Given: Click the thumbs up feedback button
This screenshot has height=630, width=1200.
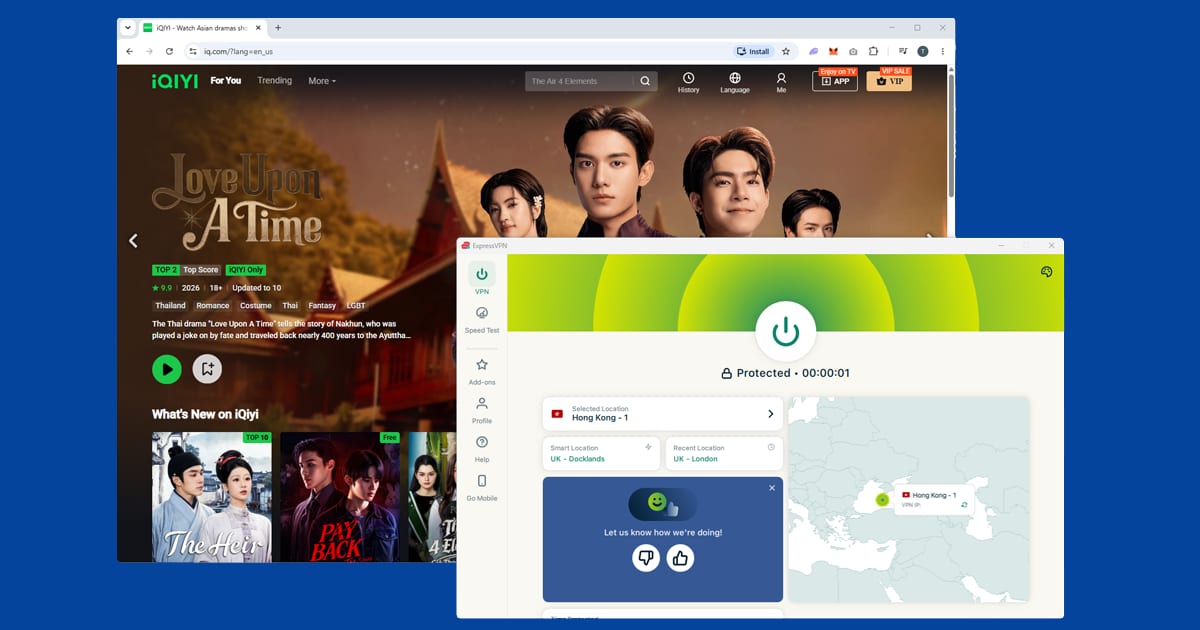Looking at the screenshot, I should (681, 558).
